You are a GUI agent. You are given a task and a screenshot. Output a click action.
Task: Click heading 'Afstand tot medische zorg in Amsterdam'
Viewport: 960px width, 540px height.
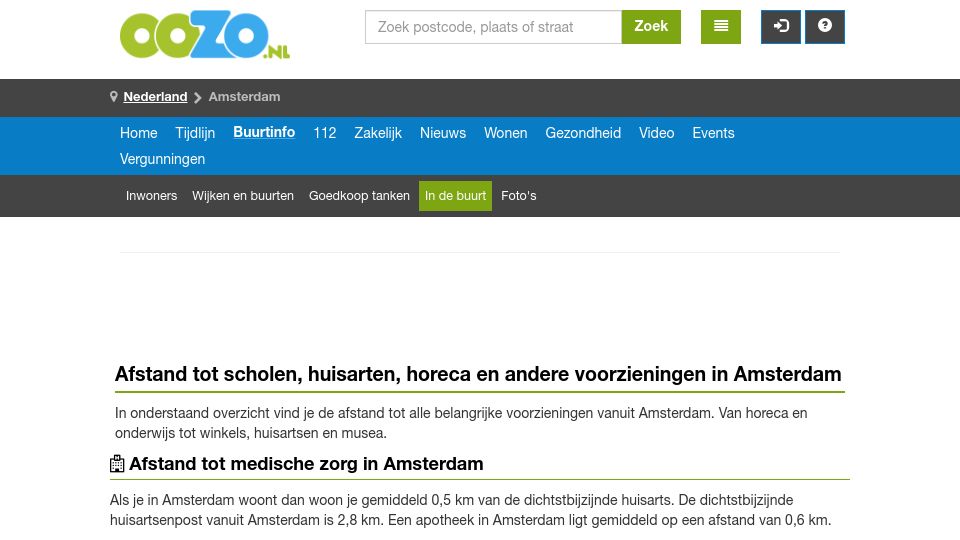[306, 464]
